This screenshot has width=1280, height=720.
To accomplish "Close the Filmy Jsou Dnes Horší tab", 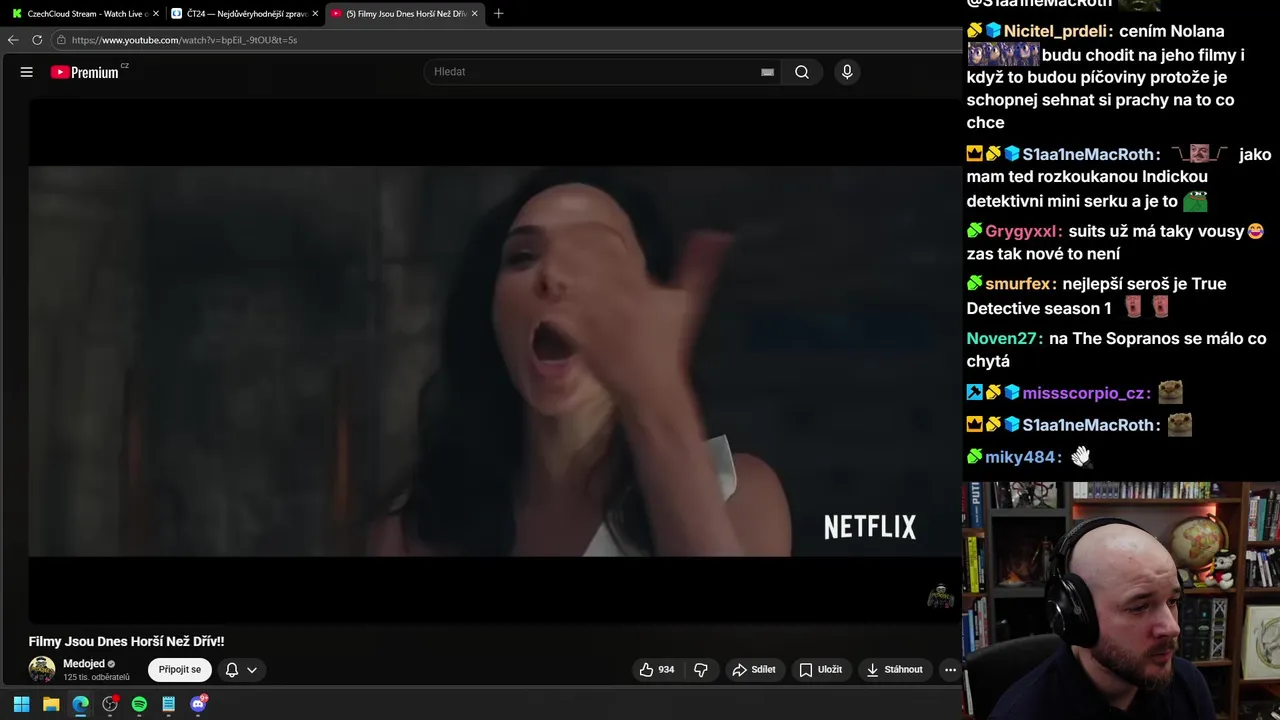I will click(475, 14).
